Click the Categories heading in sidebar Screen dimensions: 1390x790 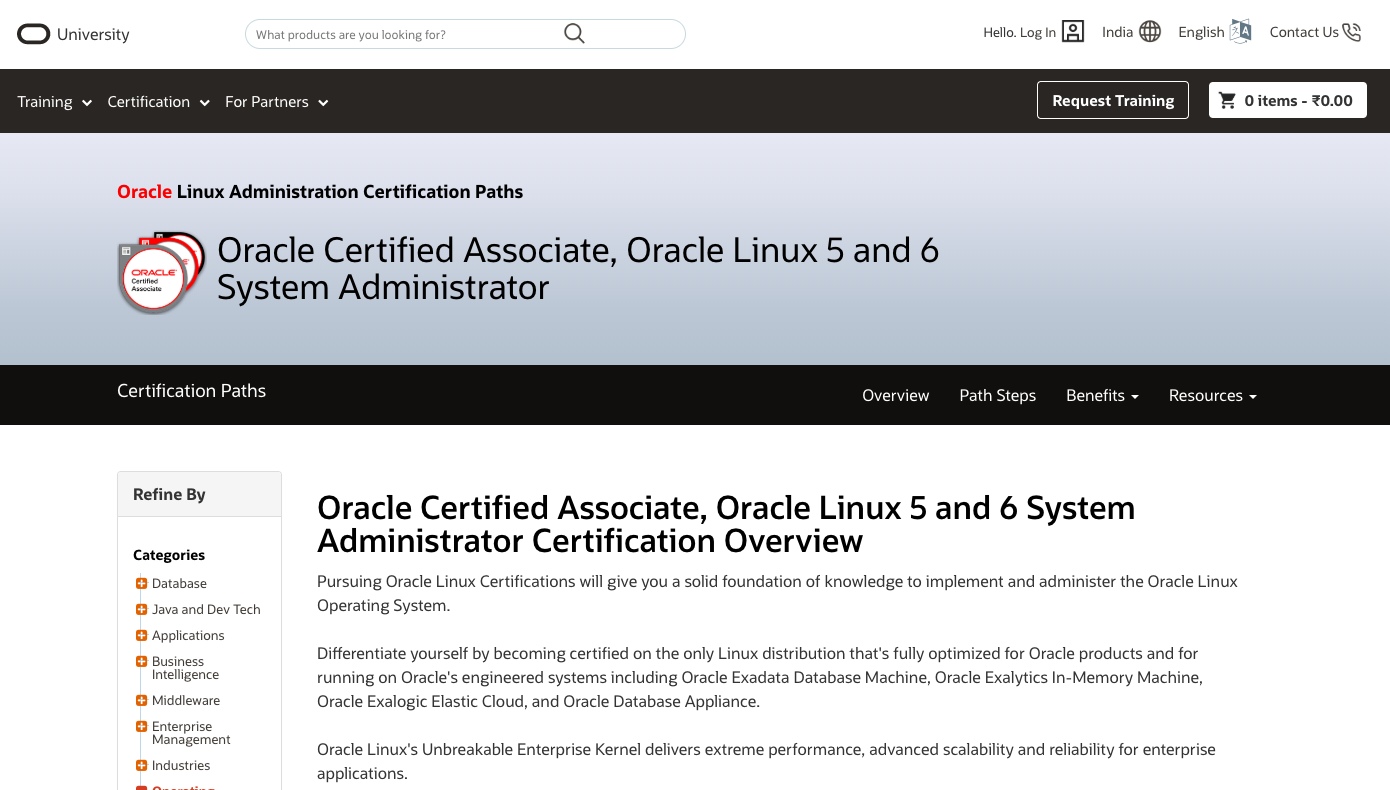pos(169,555)
